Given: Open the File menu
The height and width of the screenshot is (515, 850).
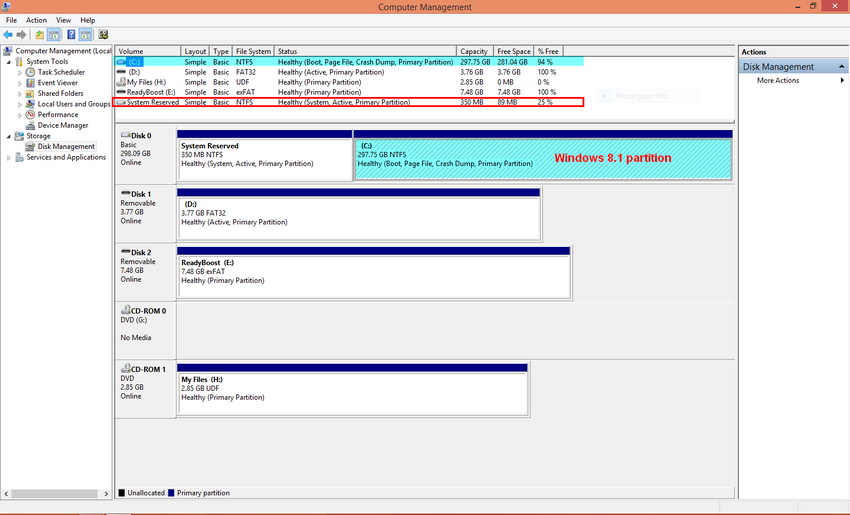Looking at the screenshot, I should click(11, 20).
